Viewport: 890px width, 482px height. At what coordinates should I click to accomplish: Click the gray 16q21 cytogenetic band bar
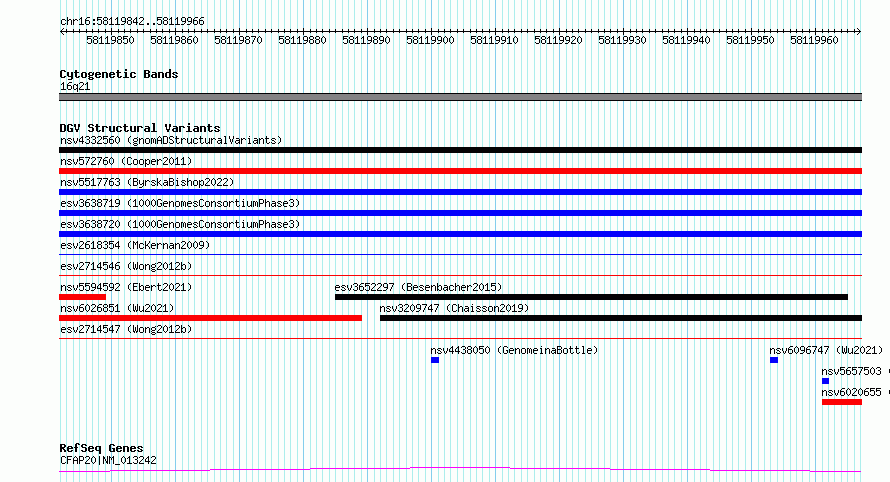click(x=460, y=97)
